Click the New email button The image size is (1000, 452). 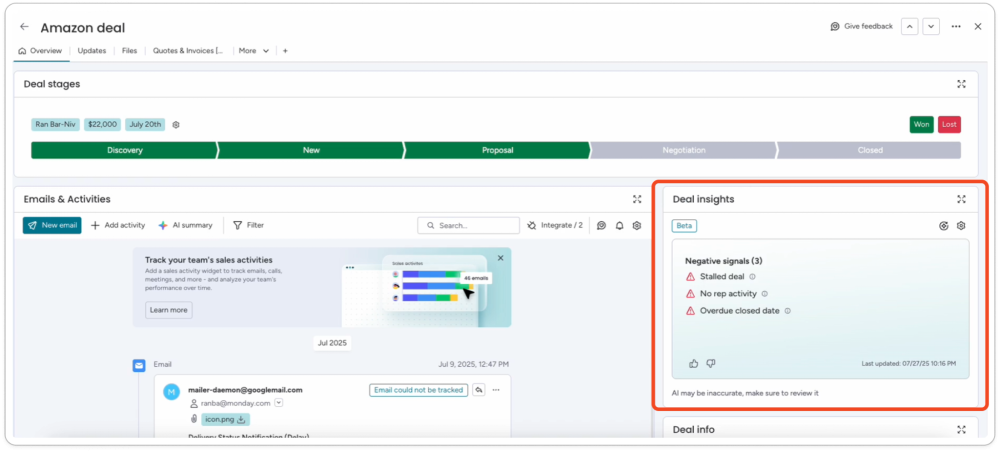pos(52,226)
